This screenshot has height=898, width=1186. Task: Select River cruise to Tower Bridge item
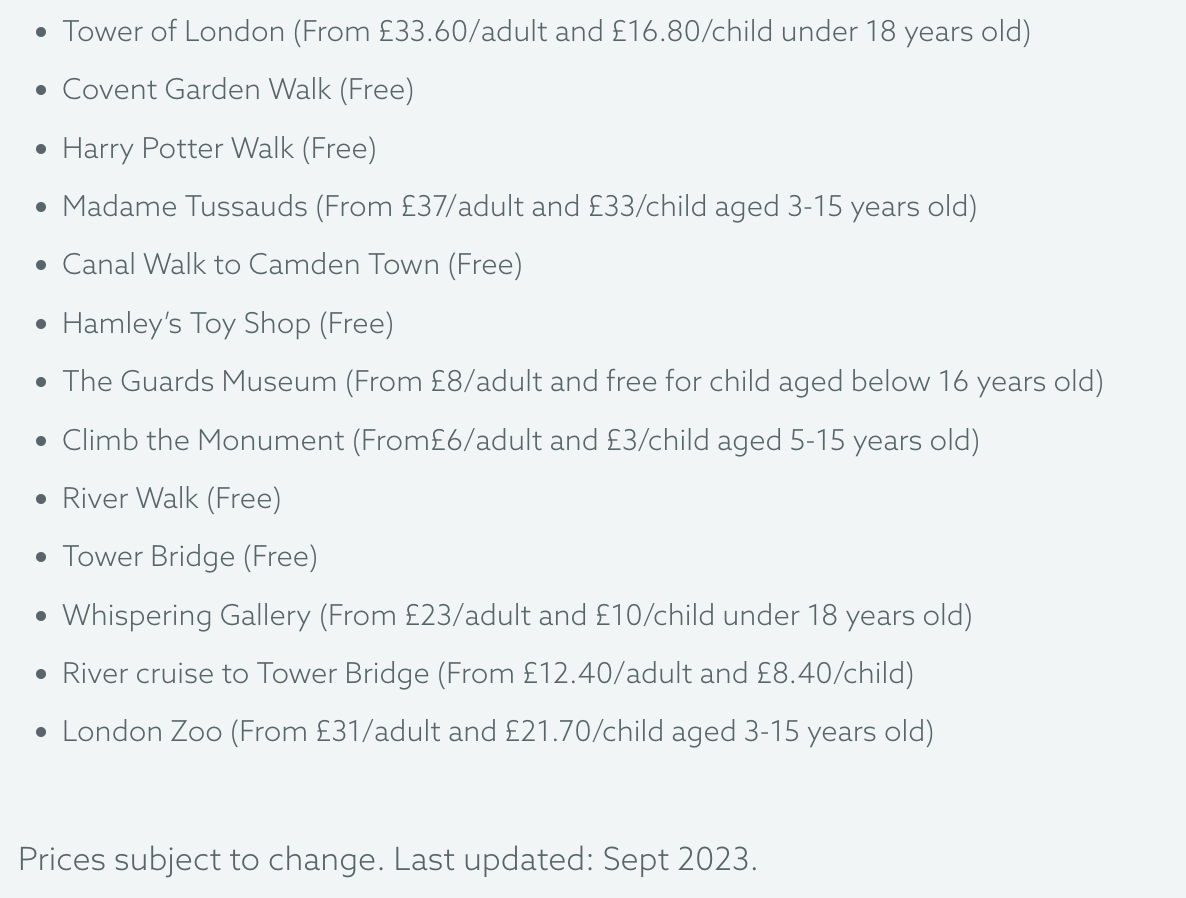(x=488, y=674)
